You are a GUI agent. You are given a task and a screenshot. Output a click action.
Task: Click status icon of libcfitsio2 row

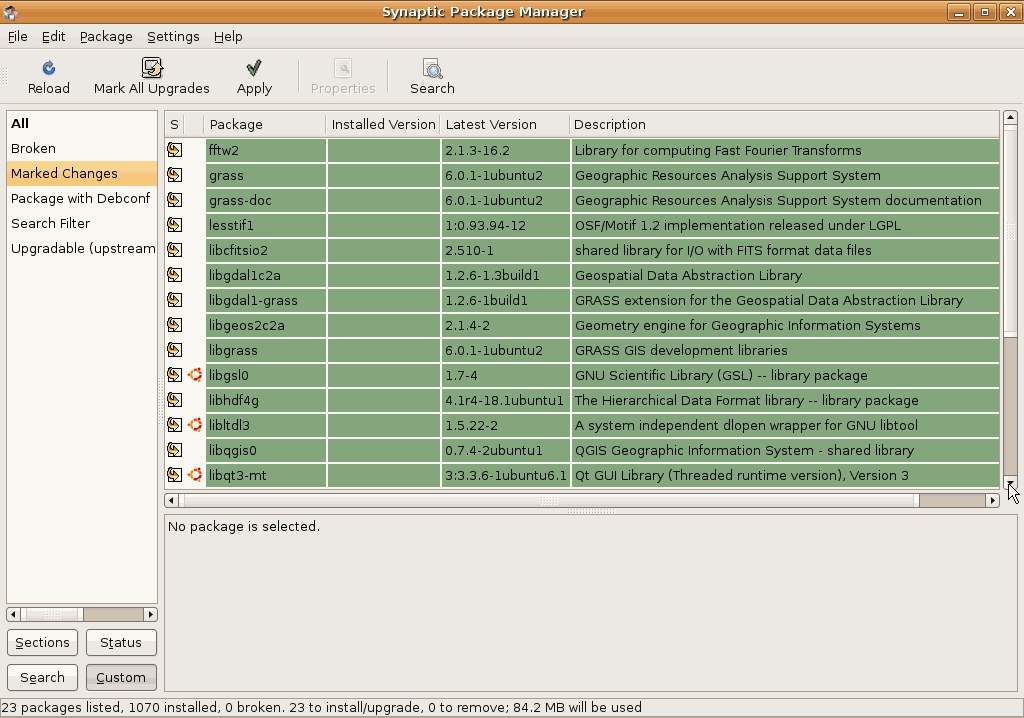174,250
